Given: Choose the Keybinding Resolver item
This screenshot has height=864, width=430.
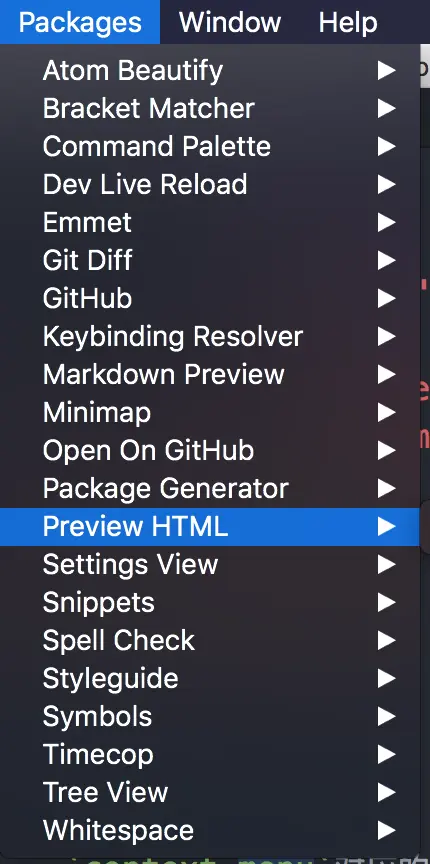Looking at the screenshot, I should 209,337.
